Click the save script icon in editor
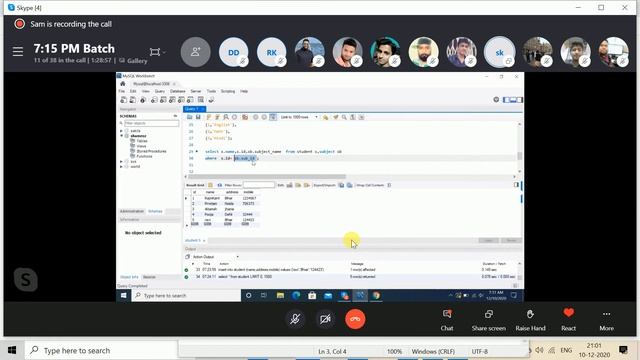 point(198,117)
